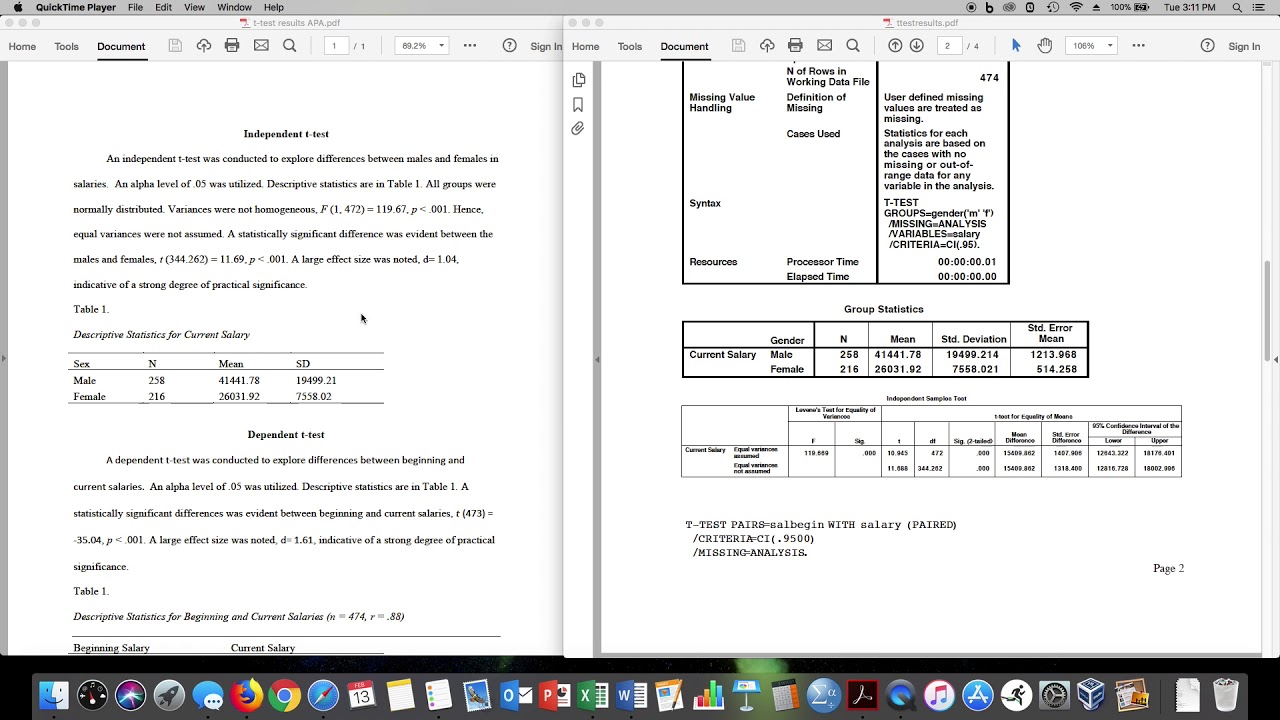The image size is (1280, 720).
Task: Open Google Chrome from the Dock
Action: click(x=284, y=695)
